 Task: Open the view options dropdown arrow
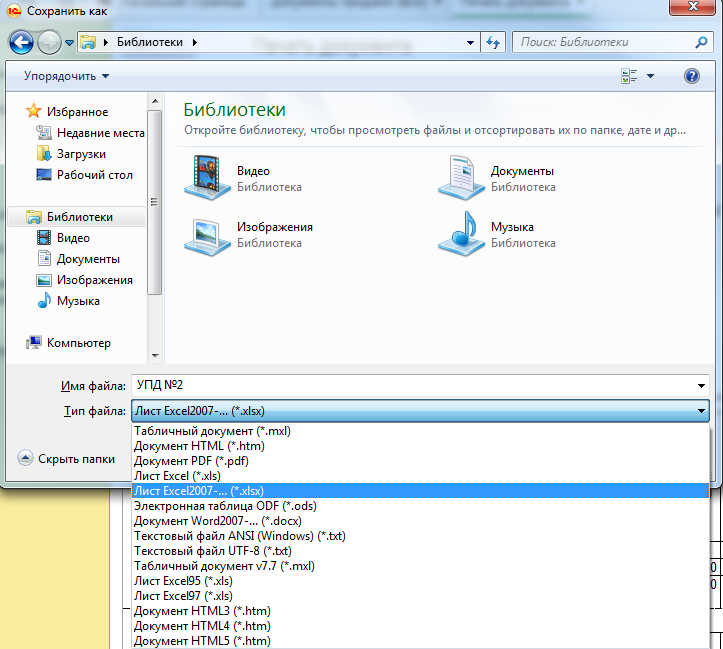click(x=650, y=76)
